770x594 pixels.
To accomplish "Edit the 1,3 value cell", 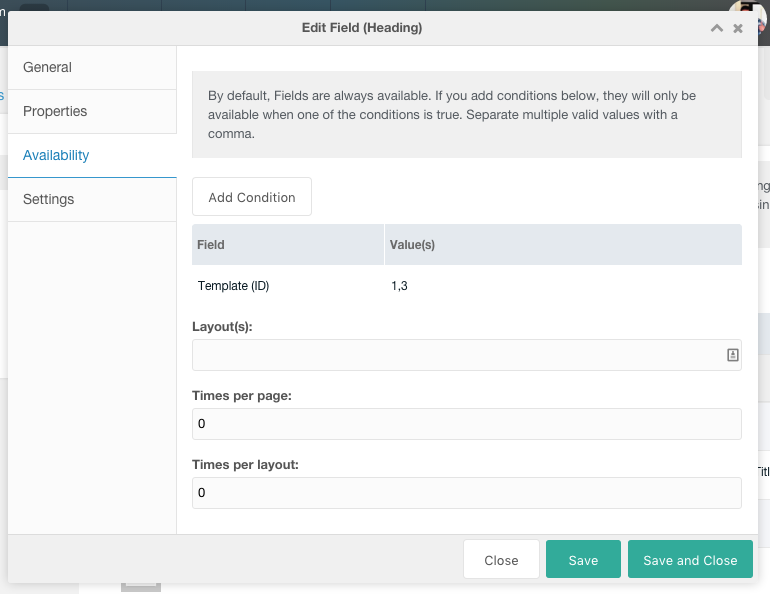I will (399, 286).
